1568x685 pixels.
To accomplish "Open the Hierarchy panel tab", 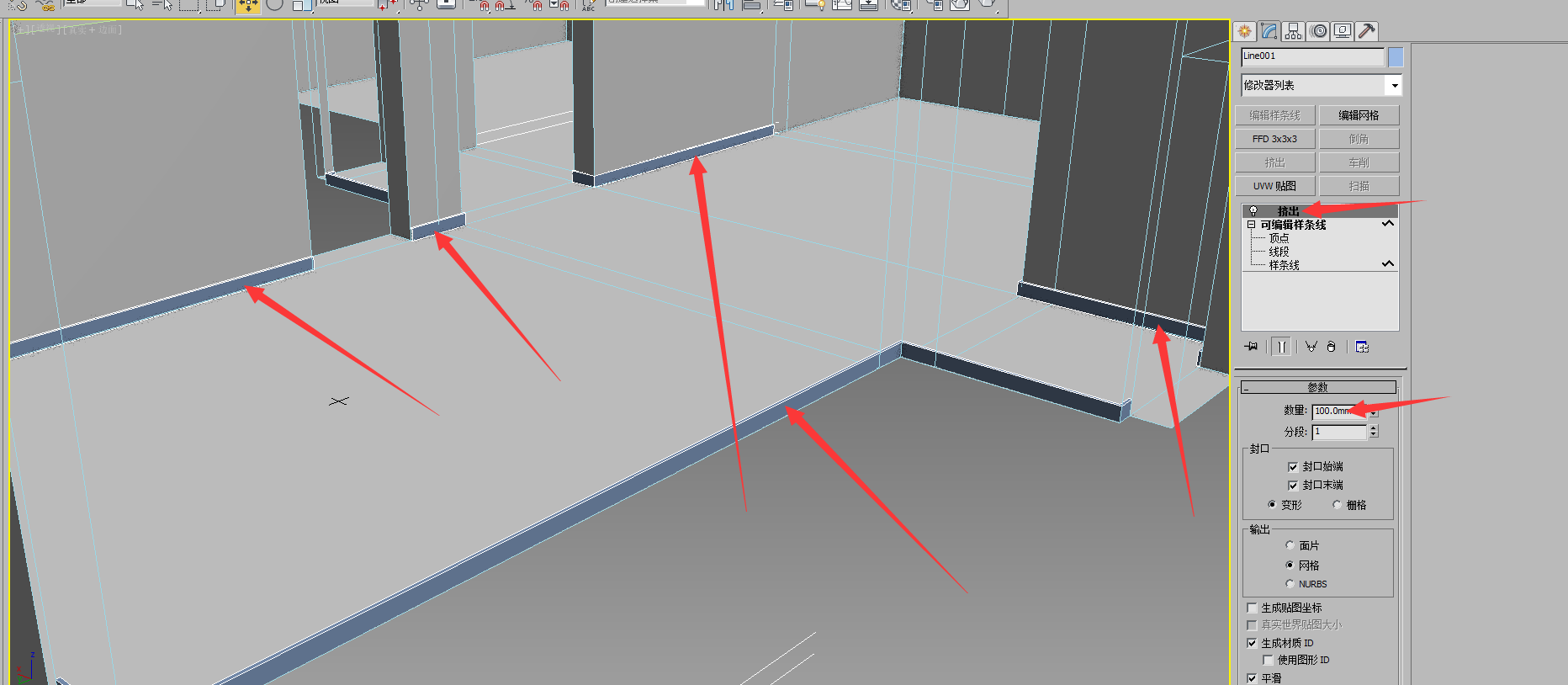I will pyautogui.click(x=1293, y=31).
